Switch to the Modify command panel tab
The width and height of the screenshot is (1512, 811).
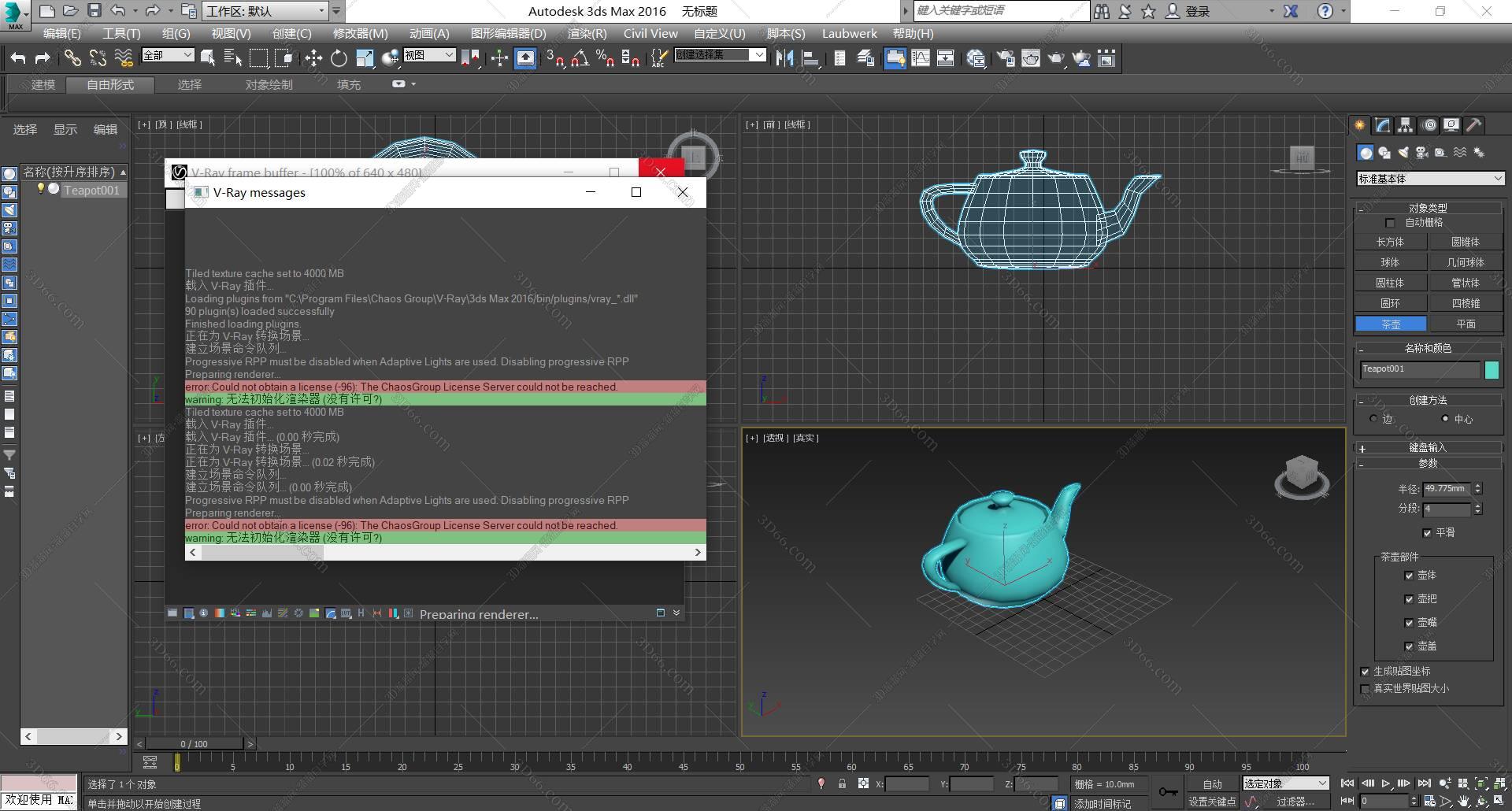coord(1383,125)
